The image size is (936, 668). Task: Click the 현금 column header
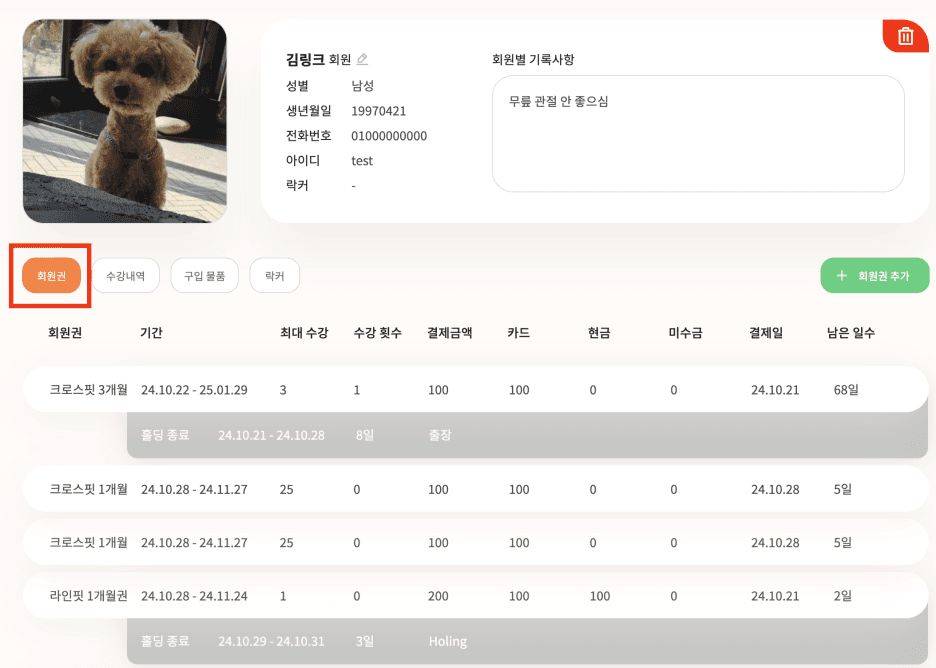tap(599, 333)
